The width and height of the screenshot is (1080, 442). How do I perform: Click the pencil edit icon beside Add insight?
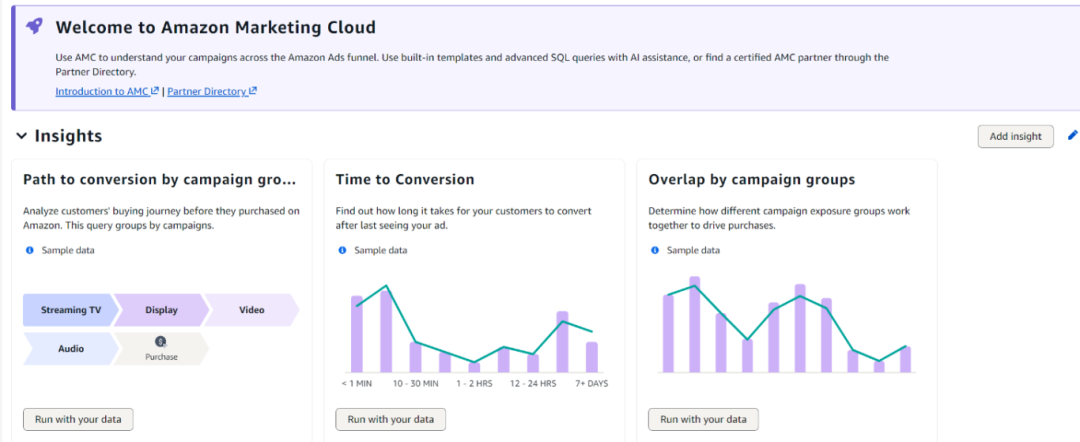tap(1073, 135)
